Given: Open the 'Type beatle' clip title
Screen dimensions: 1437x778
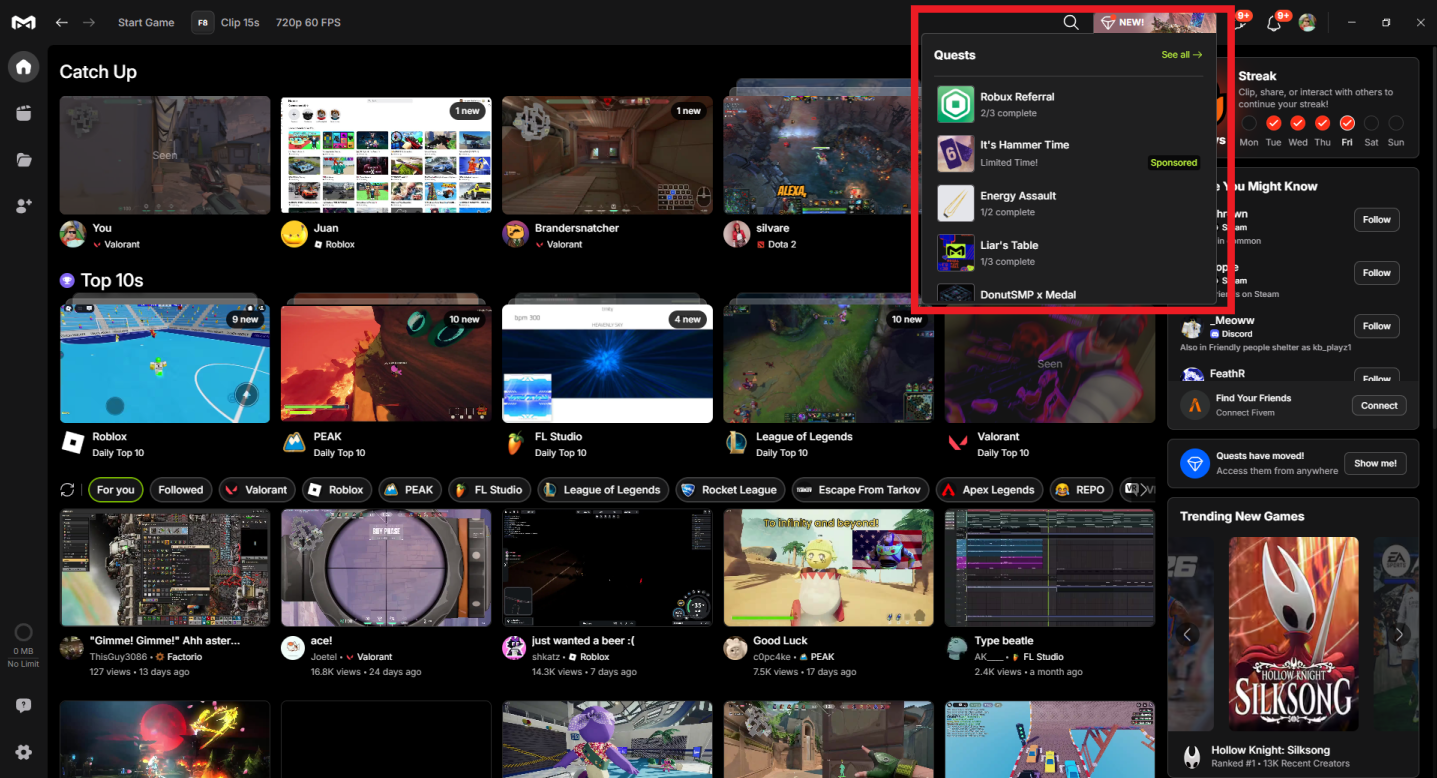Looking at the screenshot, I should pyautogui.click(x=1004, y=641).
